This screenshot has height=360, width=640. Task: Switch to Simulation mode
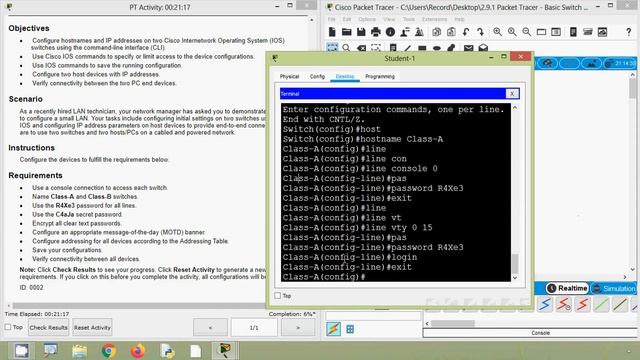[614, 288]
